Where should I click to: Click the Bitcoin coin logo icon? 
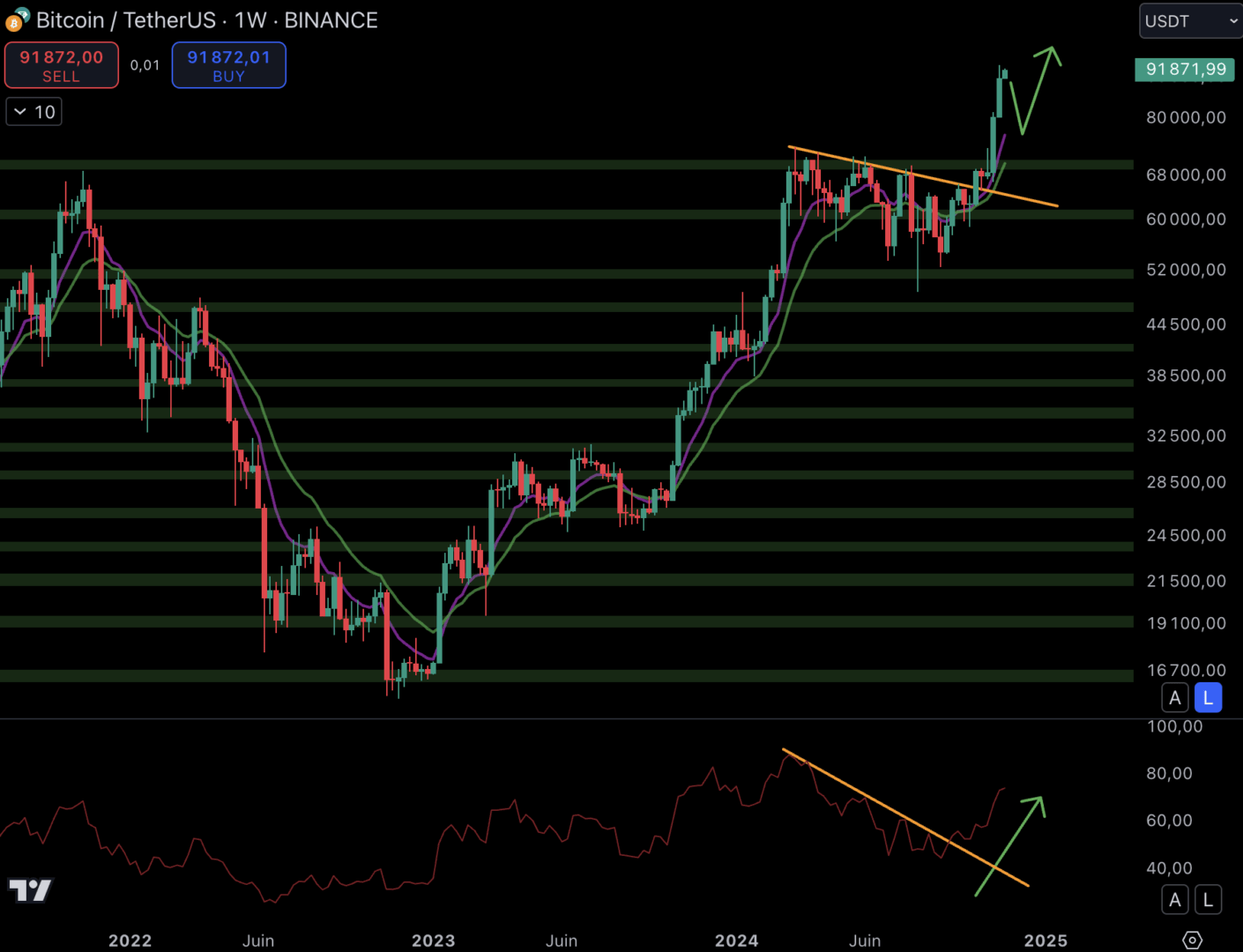[x=17, y=19]
